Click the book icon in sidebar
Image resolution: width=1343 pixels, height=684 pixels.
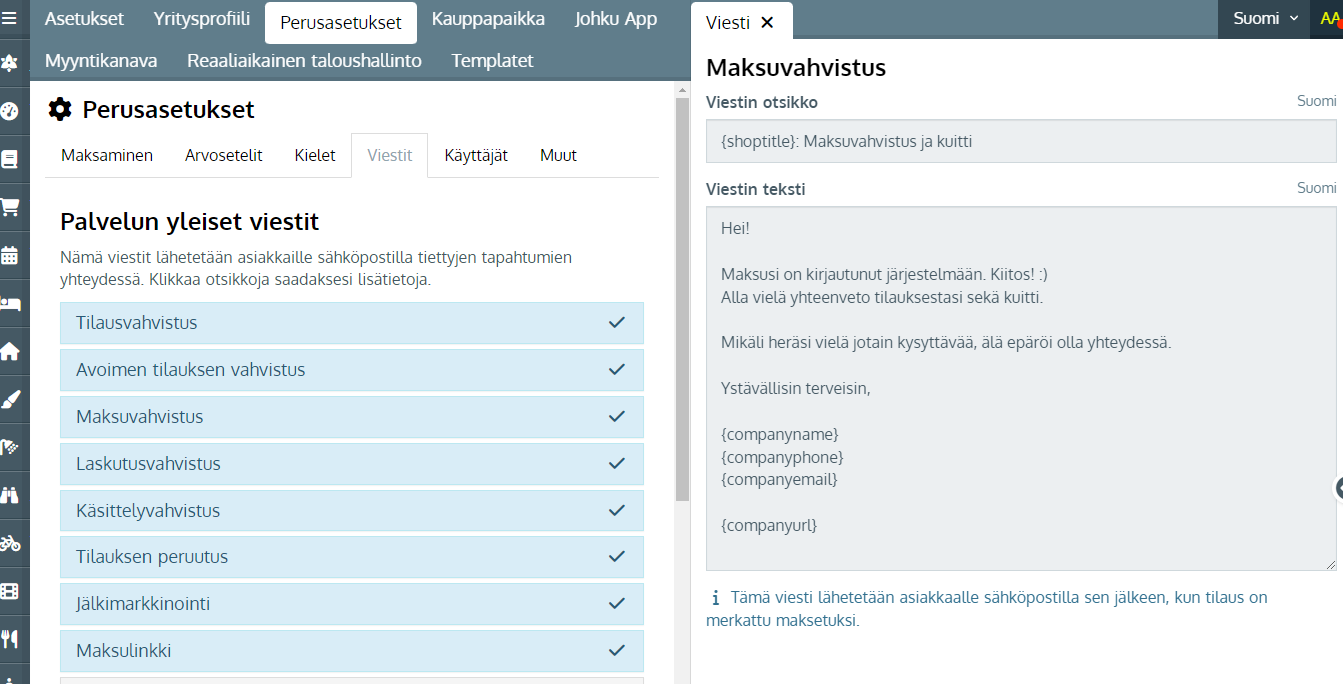point(10,159)
